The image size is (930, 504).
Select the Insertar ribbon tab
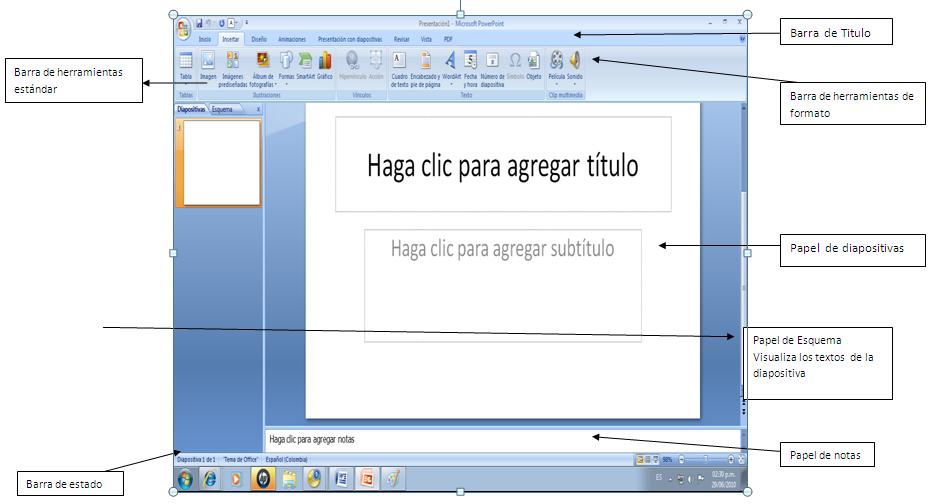[x=231, y=39]
